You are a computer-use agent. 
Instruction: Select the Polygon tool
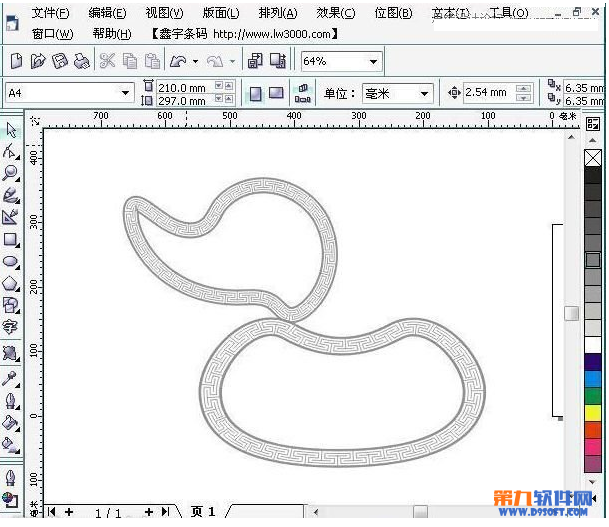pyautogui.click(x=11, y=284)
